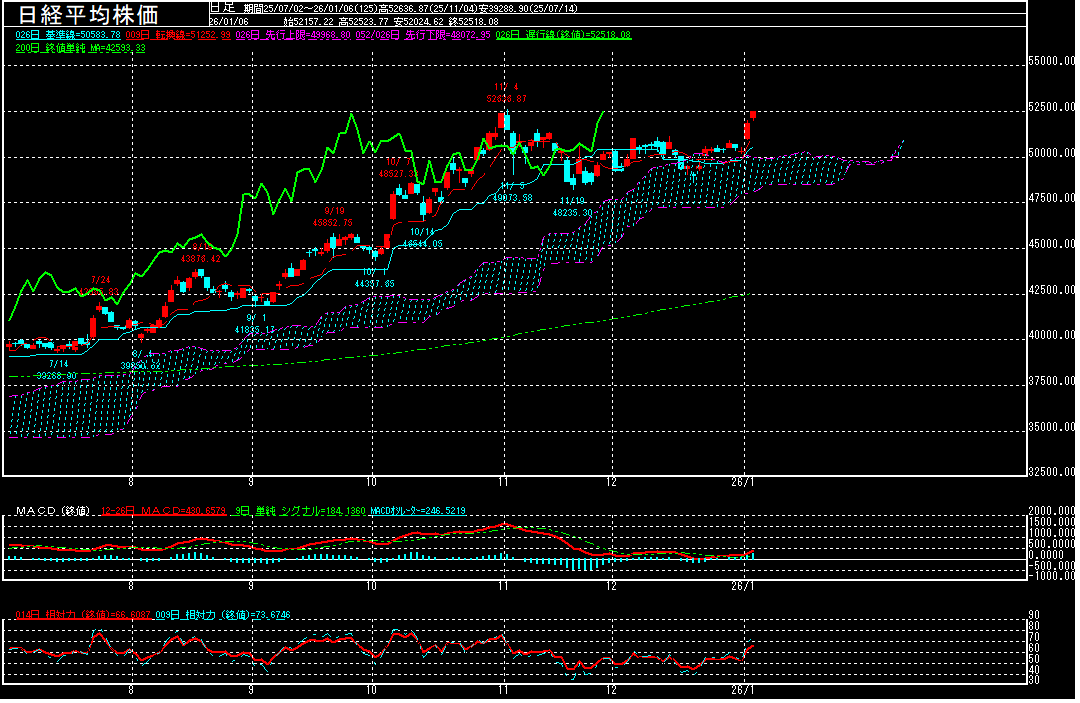Click the MACDオシレーター value label
1080x703 pixels.
(418, 511)
